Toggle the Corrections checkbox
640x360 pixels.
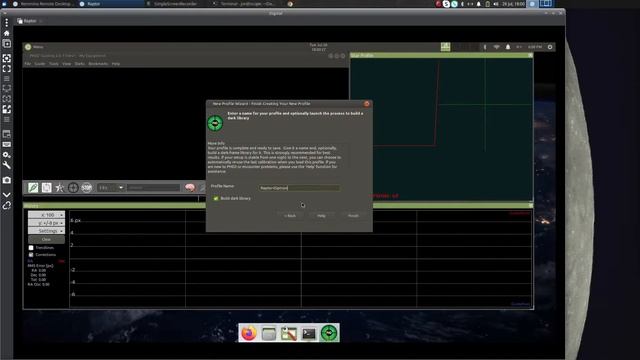[x=31, y=255]
